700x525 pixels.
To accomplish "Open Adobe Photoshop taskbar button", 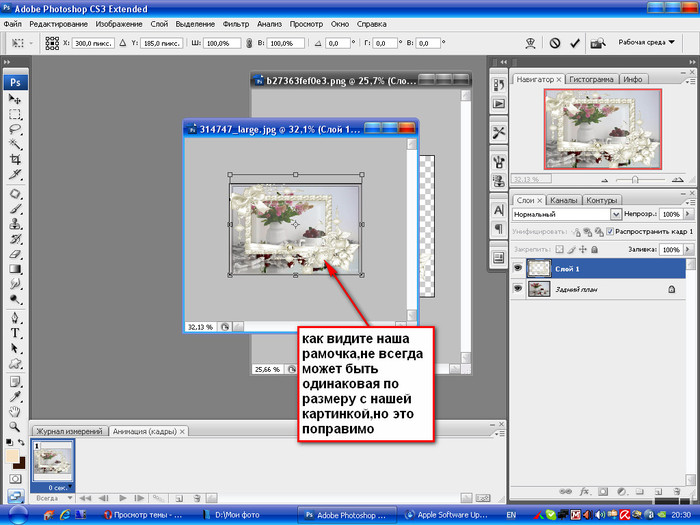I will click(x=346, y=515).
